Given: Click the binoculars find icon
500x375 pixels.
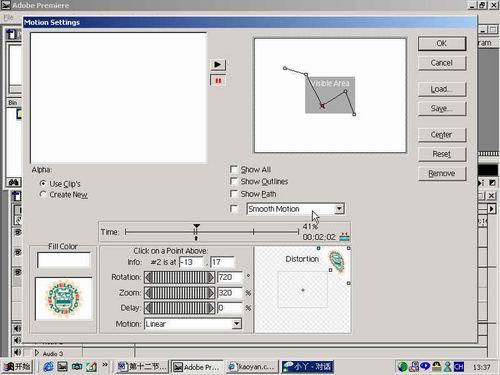Looking at the screenshot, I should pyautogui.click(x=14, y=182).
